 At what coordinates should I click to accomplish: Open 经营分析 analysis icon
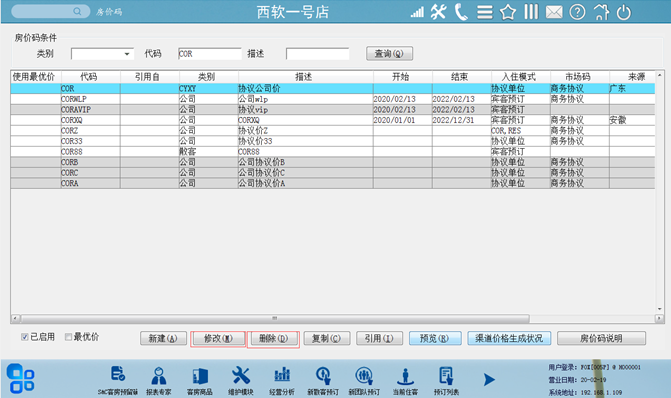(282, 380)
